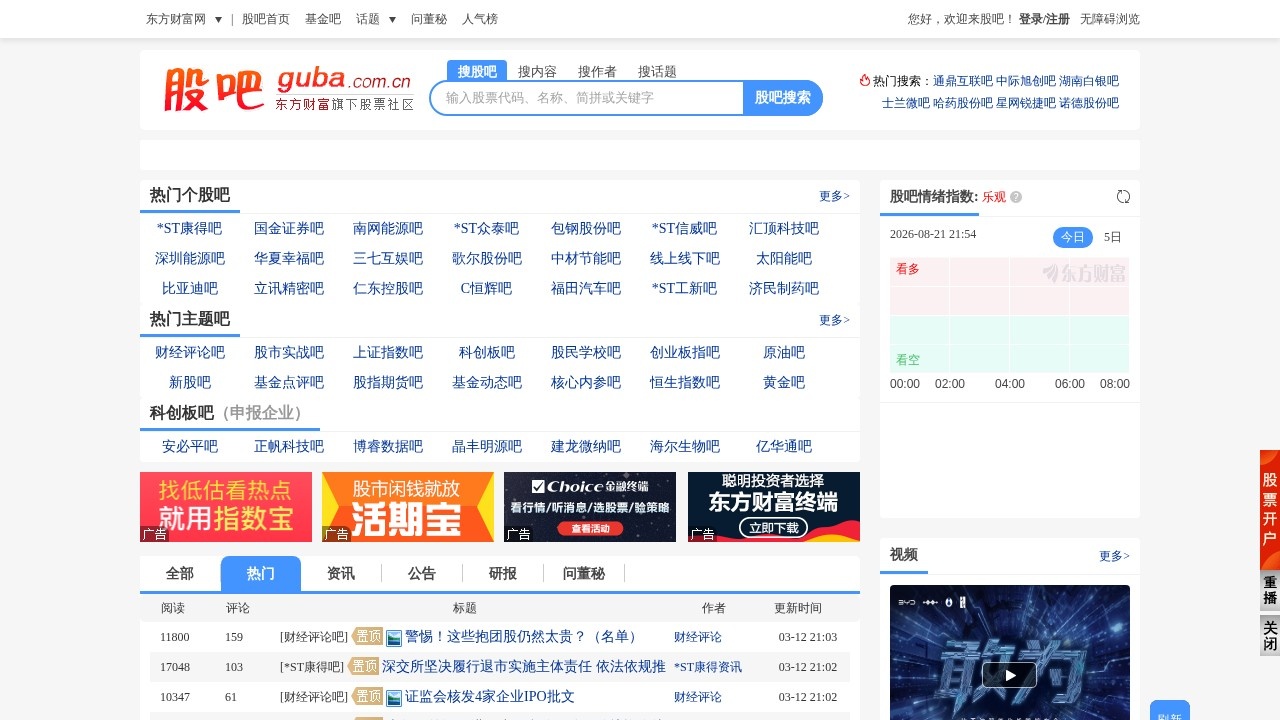1280x720 pixels.
Task: Open hot search 士兰微吧
Action: [x=906, y=103]
